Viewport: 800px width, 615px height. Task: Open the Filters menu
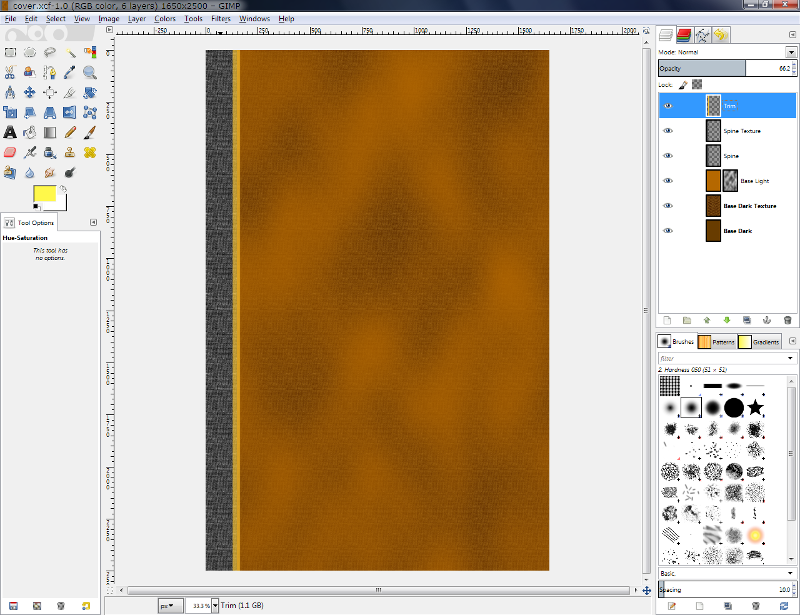pos(221,18)
